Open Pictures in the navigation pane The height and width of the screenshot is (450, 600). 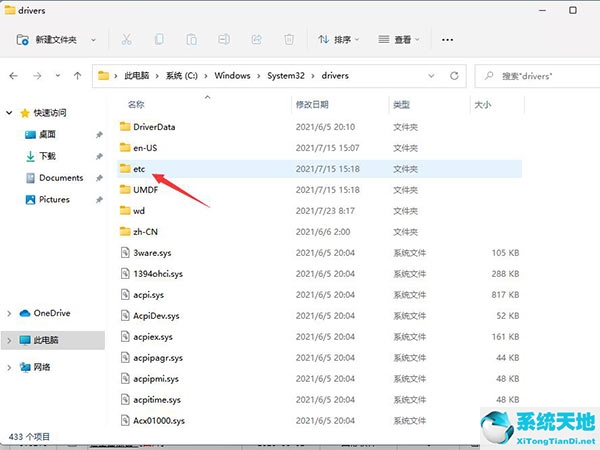[54, 200]
